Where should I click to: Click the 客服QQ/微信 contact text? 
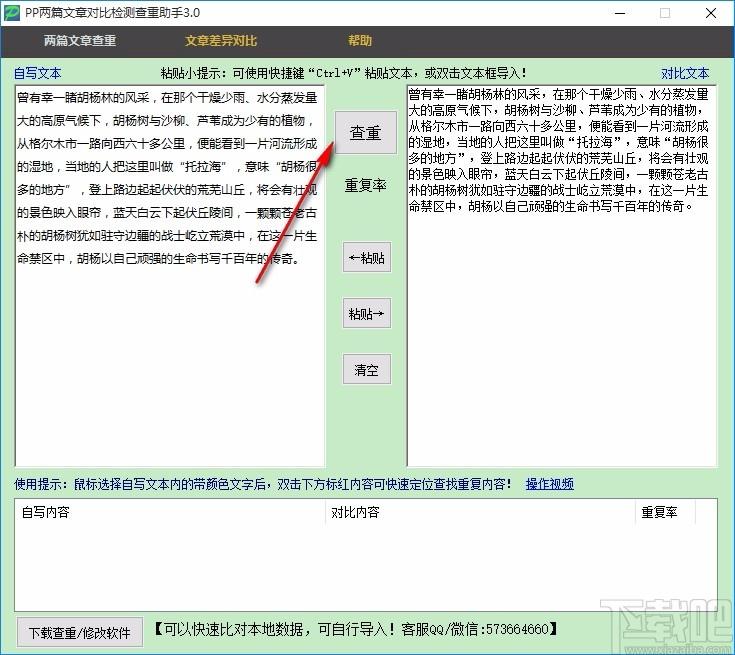point(478,629)
